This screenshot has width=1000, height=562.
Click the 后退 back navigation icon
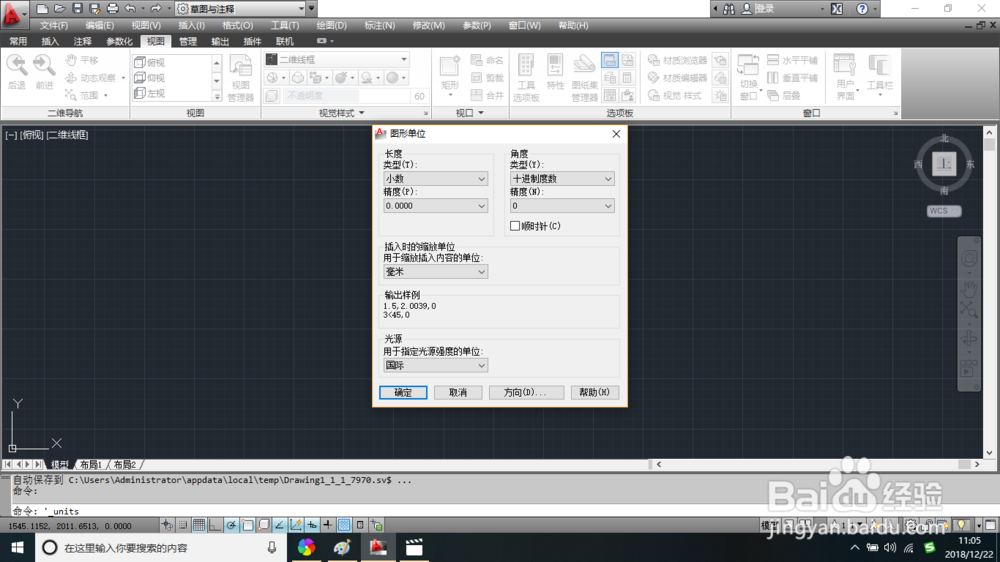coord(17,71)
